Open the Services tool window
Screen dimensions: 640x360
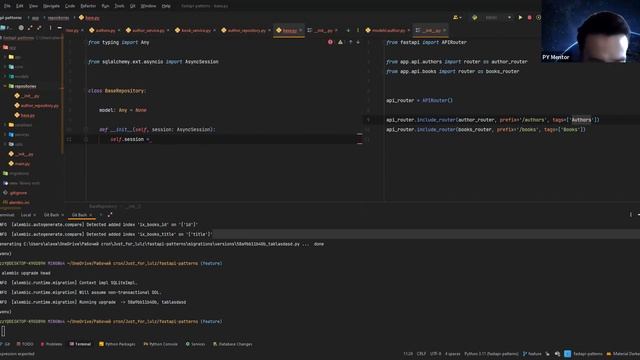pyautogui.click(x=195, y=344)
